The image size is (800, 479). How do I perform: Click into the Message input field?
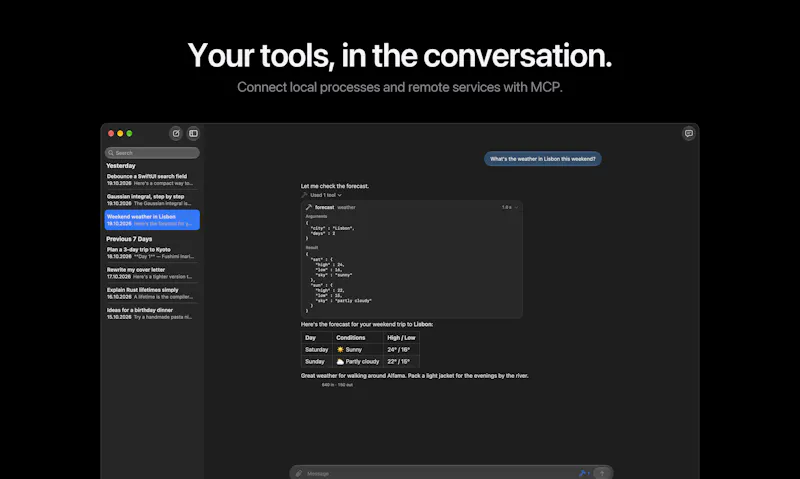pyautogui.click(x=441, y=473)
